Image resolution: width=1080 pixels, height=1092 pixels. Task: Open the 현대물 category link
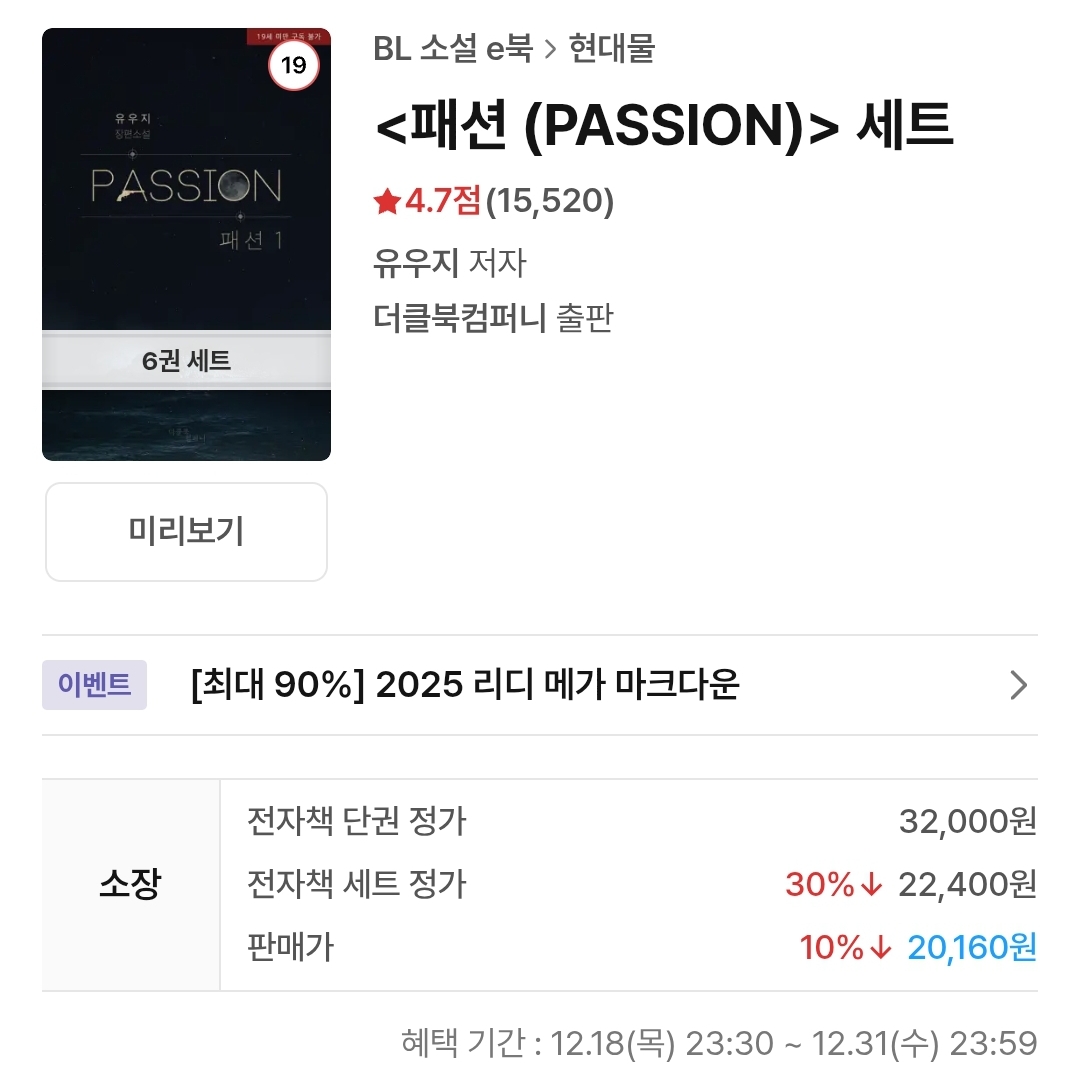(x=611, y=48)
